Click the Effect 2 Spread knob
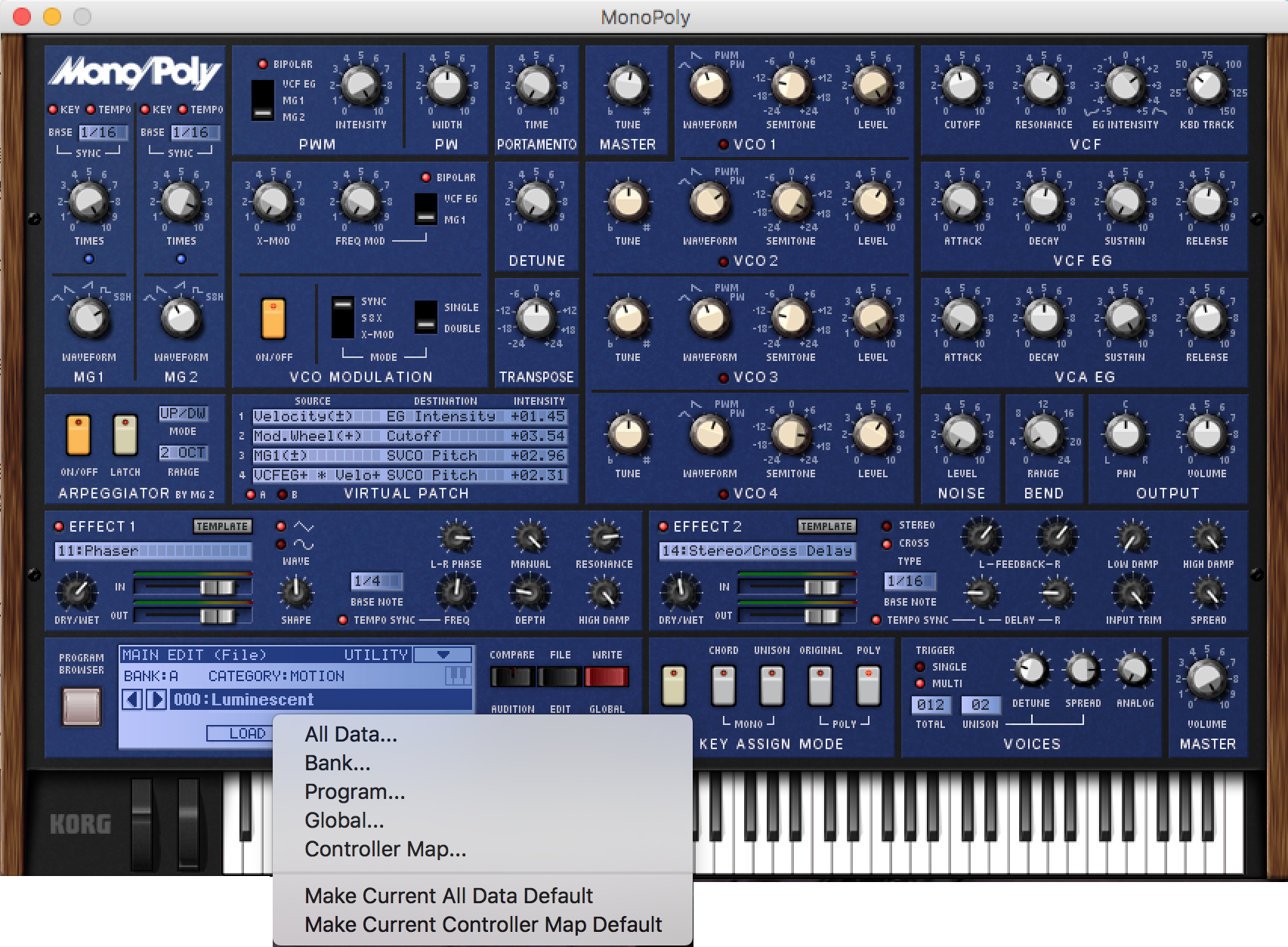Screen dimensions: 1288x947 [1208, 593]
